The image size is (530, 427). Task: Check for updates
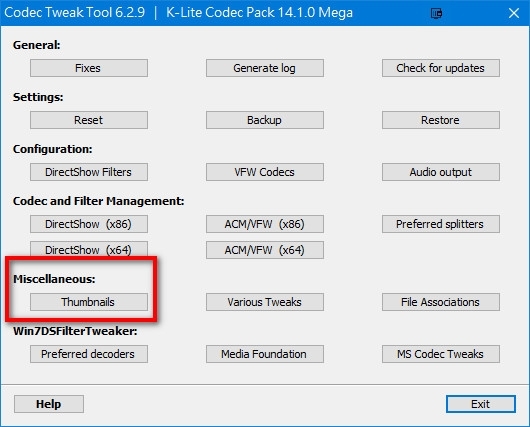click(x=441, y=68)
